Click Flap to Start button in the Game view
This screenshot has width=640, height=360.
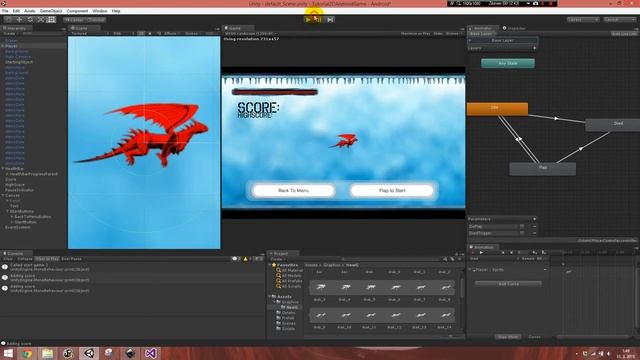click(x=392, y=191)
